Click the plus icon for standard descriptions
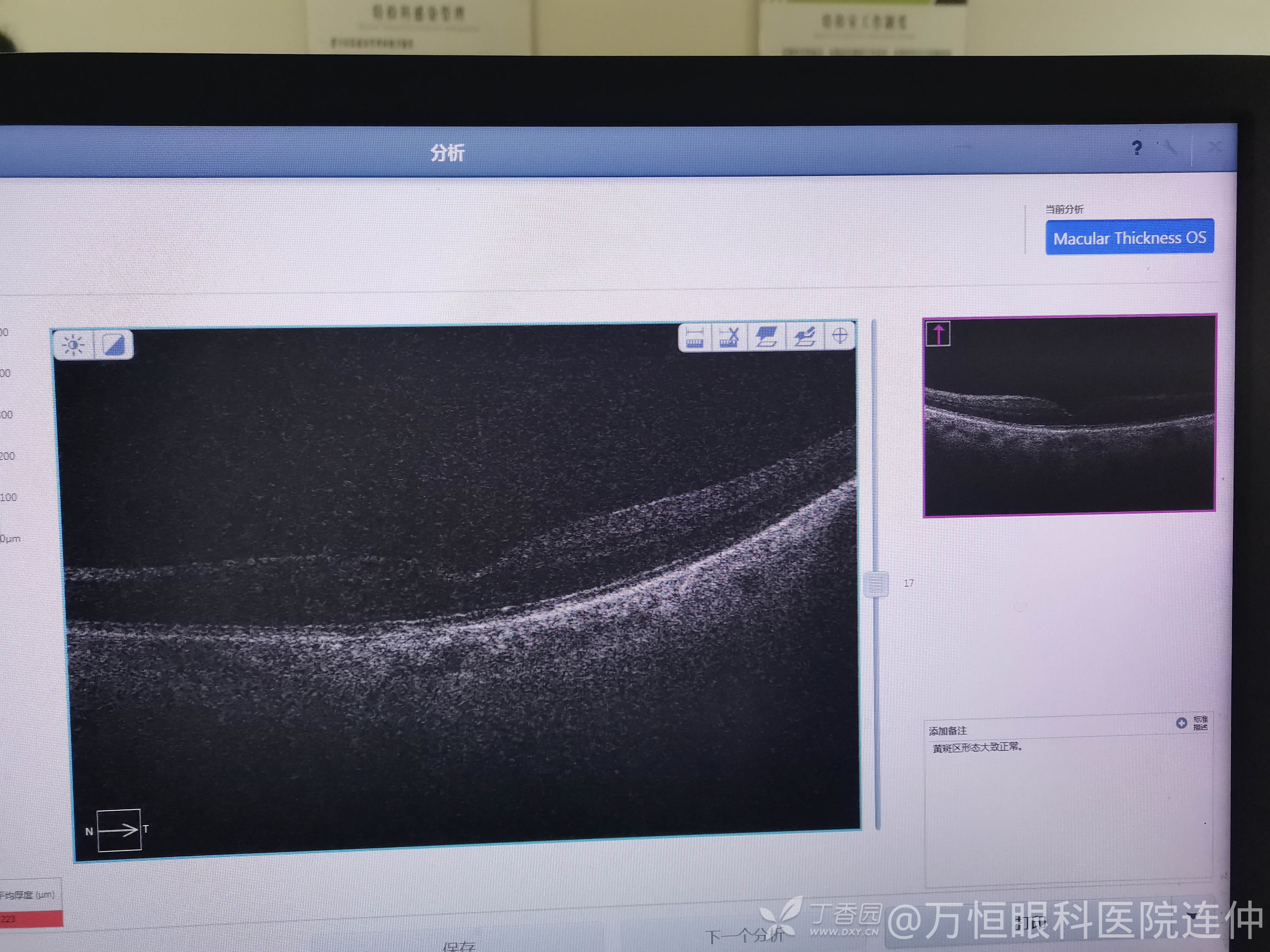 click(x=1181, y=723)
